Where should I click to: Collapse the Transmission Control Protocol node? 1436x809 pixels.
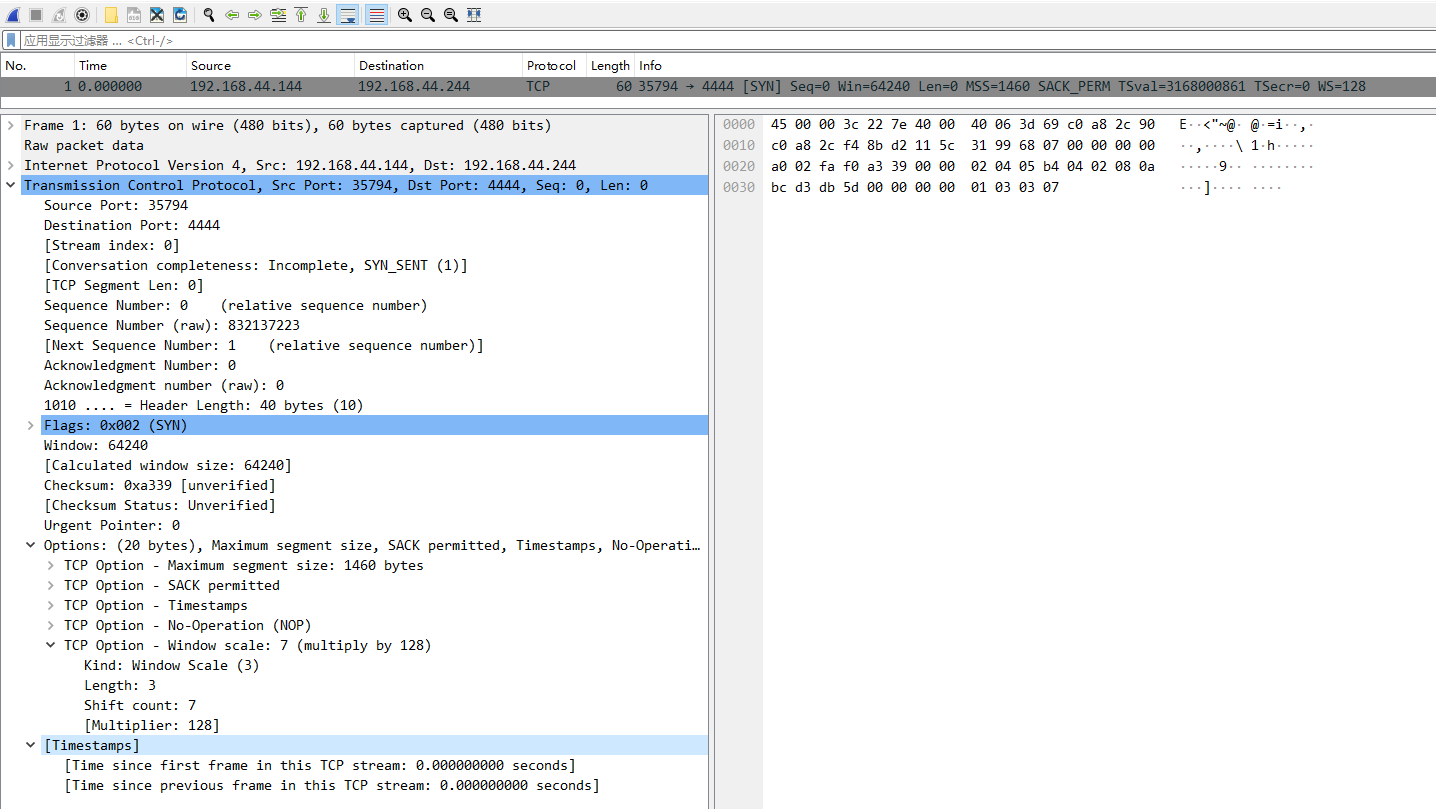point(11,185)
